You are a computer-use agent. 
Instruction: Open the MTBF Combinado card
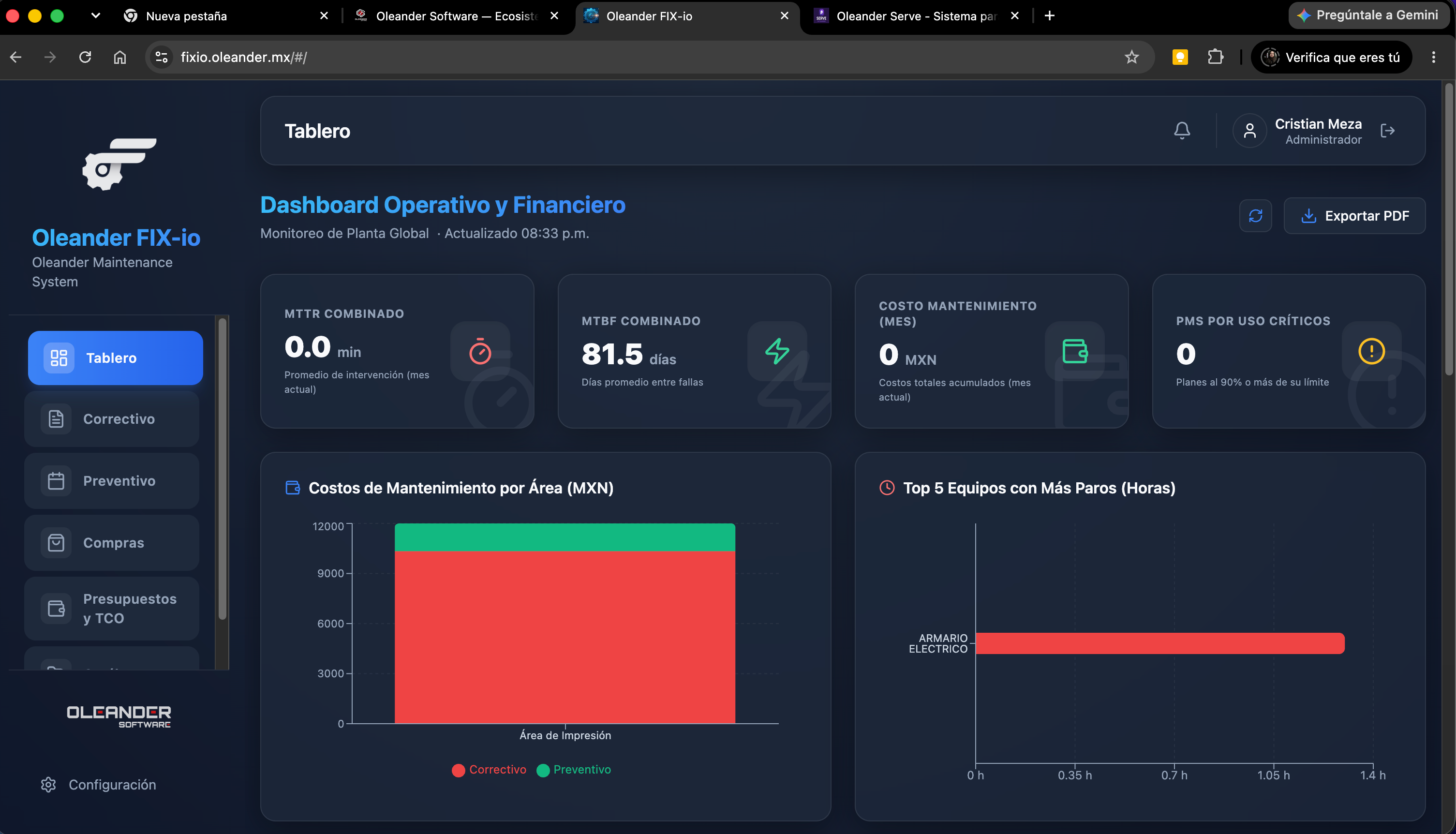694,351
